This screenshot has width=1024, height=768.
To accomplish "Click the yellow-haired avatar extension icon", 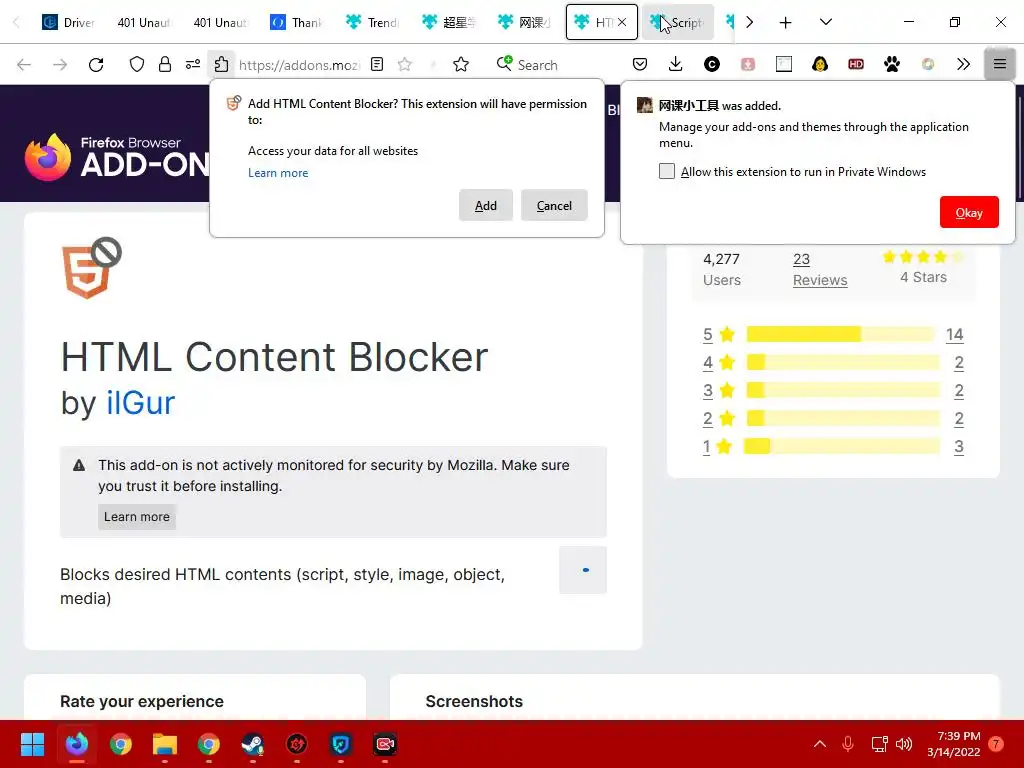I will [820, 64].
